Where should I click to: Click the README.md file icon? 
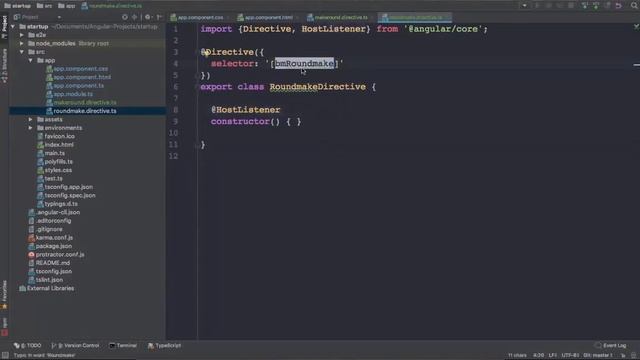click(x=31, y=263)
